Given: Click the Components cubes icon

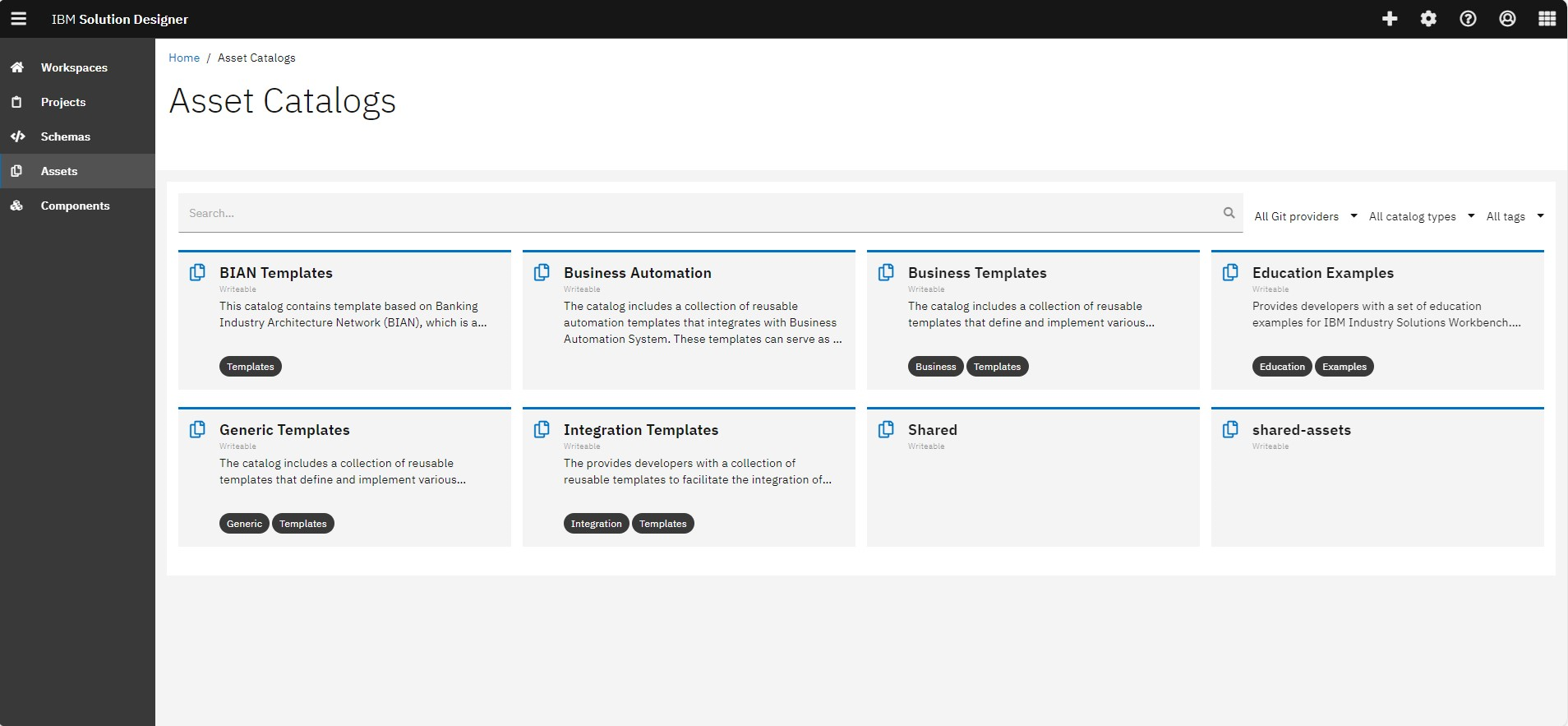Looking at the screenshot, I should (16, 206).
